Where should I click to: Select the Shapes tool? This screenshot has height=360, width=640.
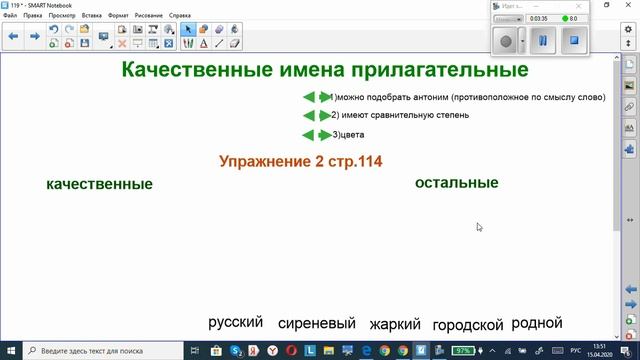tap(203, 29)
